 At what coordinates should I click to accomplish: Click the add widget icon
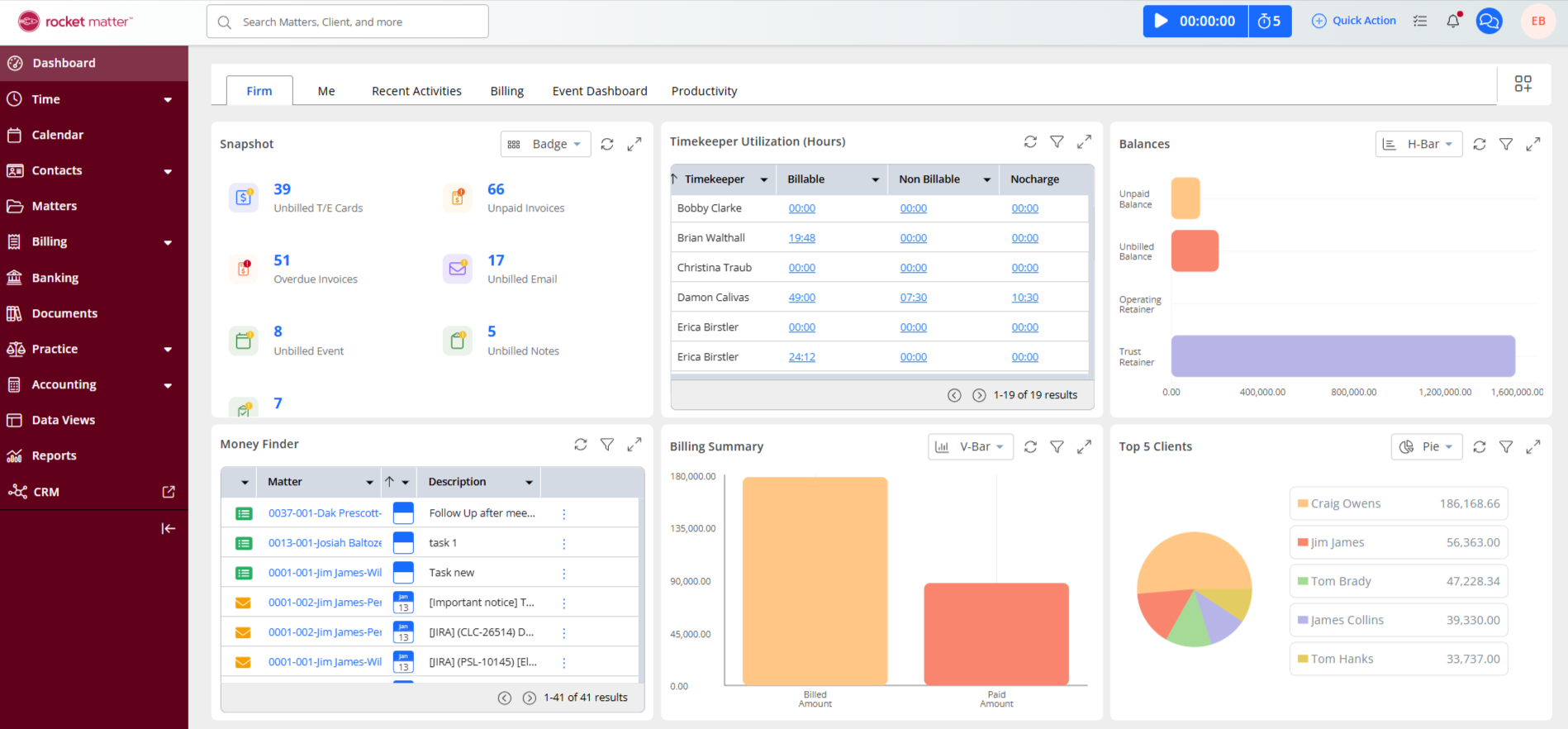[x=1523, y=83]
